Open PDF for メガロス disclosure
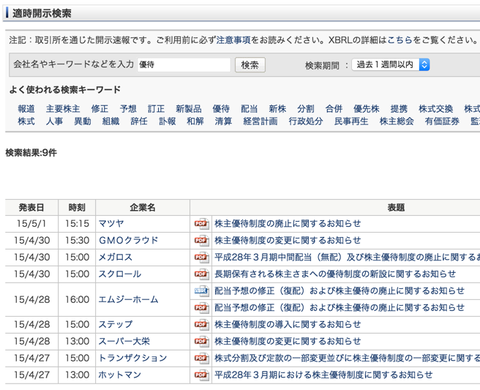 pyautogui.click(x=202, y=257)
